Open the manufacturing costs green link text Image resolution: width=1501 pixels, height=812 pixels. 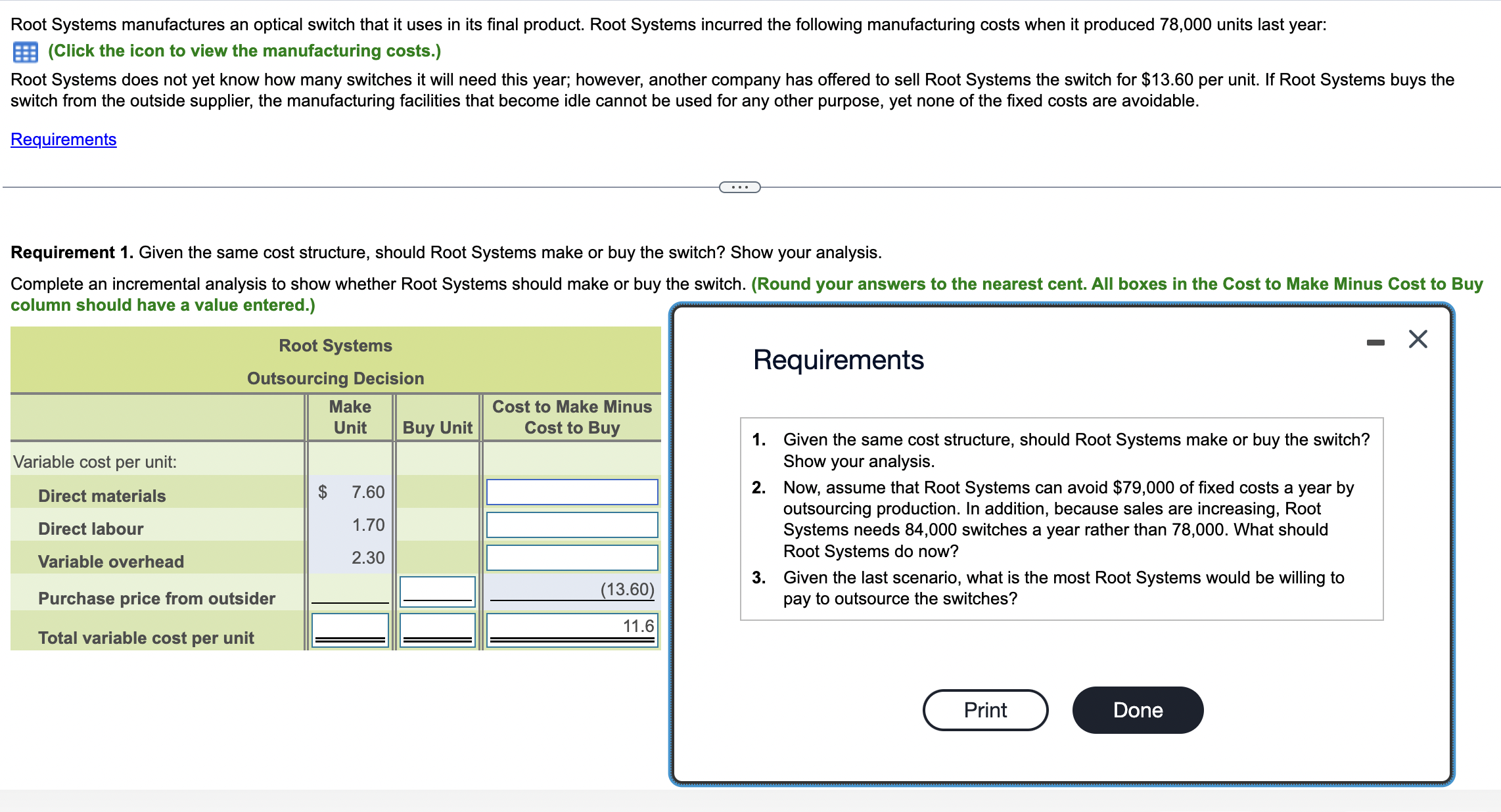click(244, 51)
